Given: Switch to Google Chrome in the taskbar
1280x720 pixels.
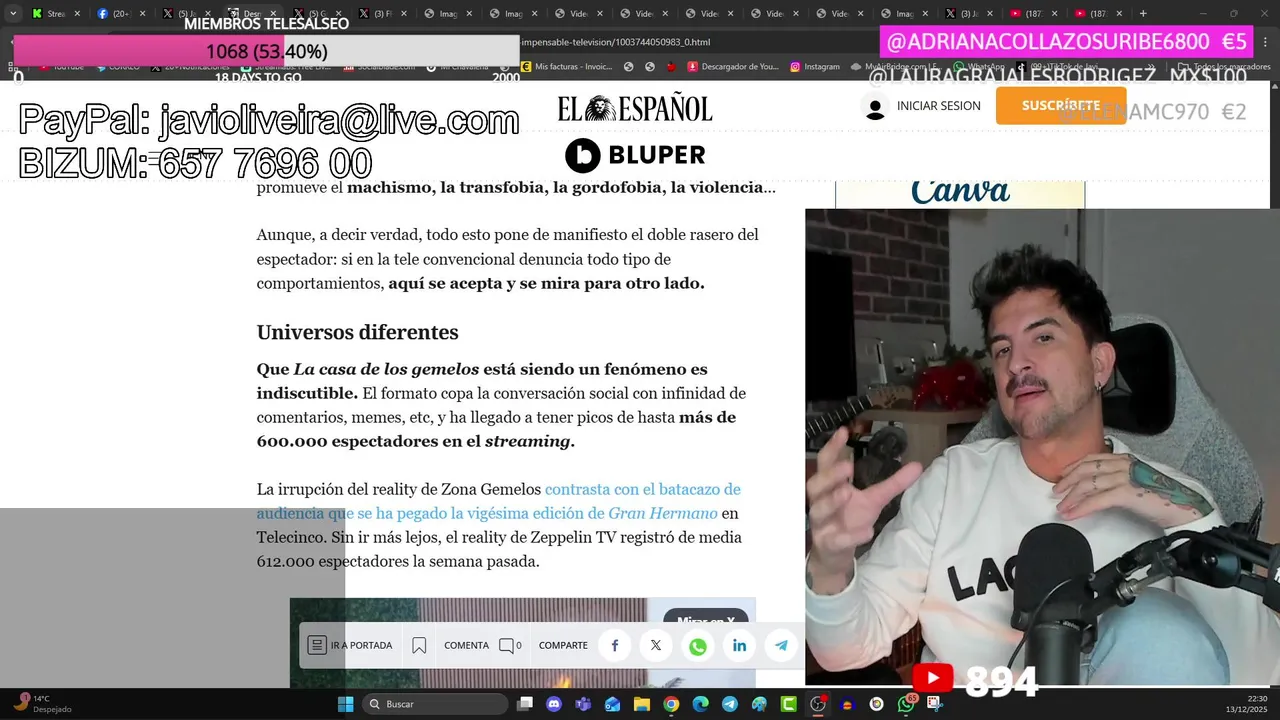Looking at the screenshot, I should tap(671, 704).
